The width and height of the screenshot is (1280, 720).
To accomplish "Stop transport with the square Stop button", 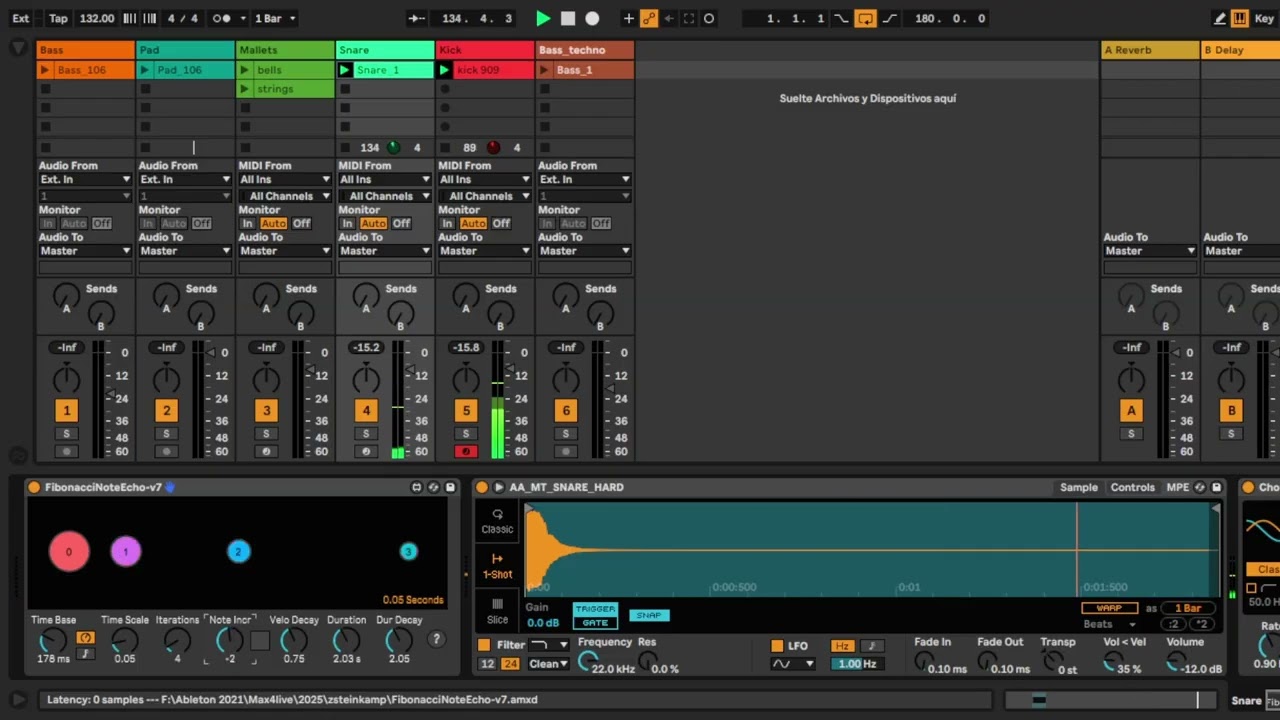I will click(x=568, y=18).
